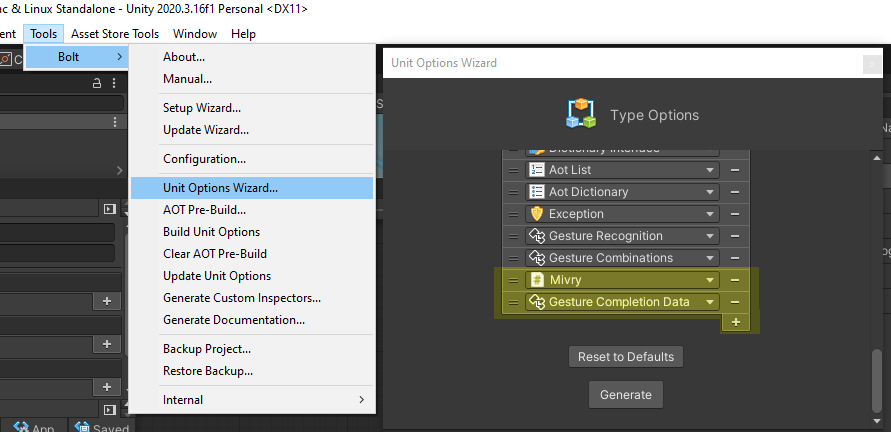Open Gesture Completion Data type dropdown
891x432 pixels.
[622, 302]
